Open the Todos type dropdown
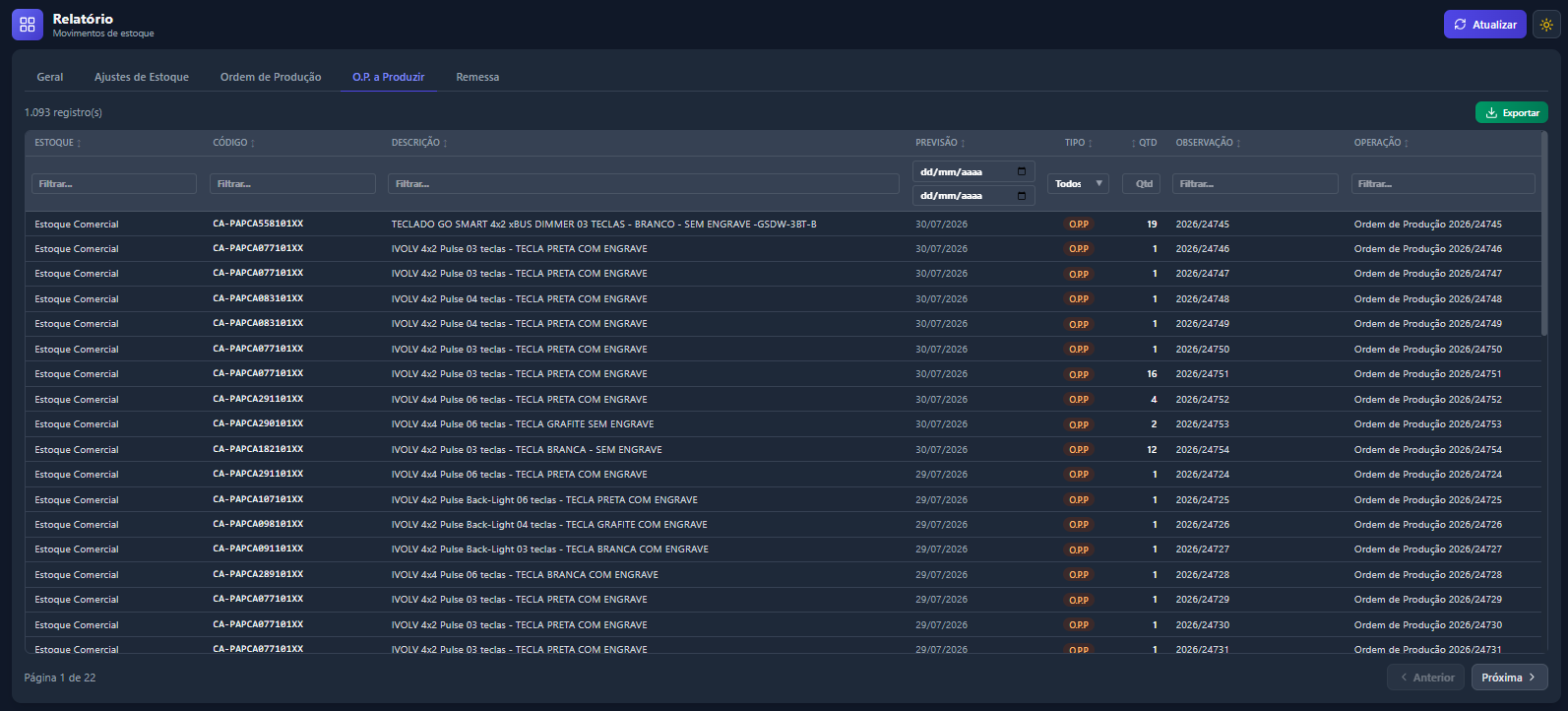The width and height of the screenshot is (1568, 711). pyautogui.click(x=1078, y=183)
